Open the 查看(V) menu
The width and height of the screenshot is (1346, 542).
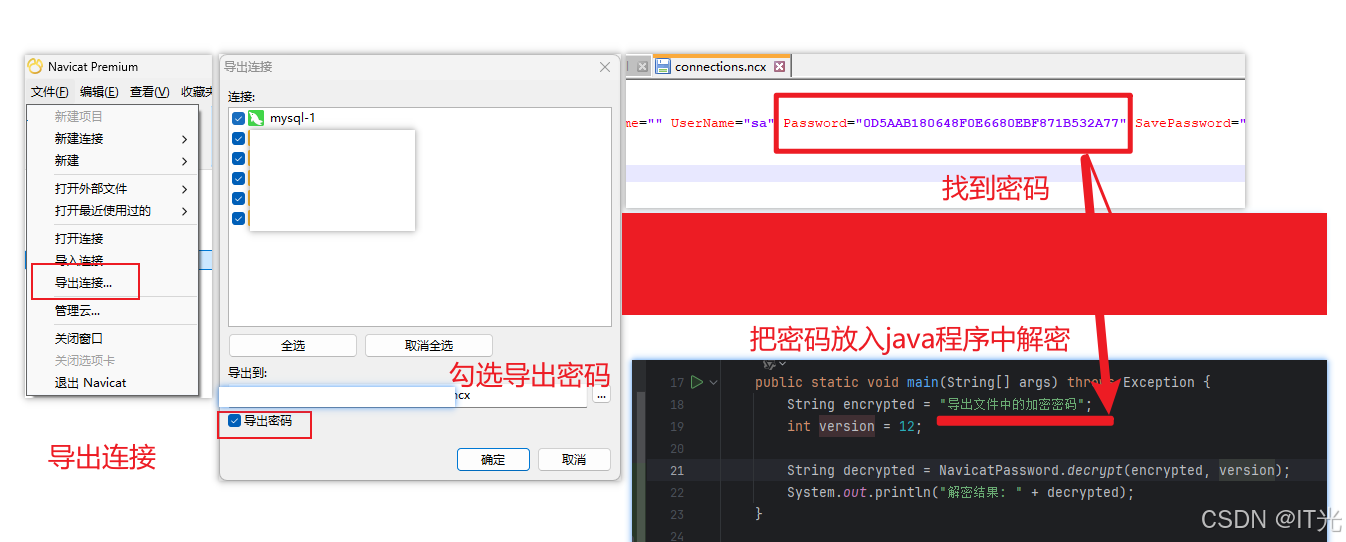coord(149,92)
